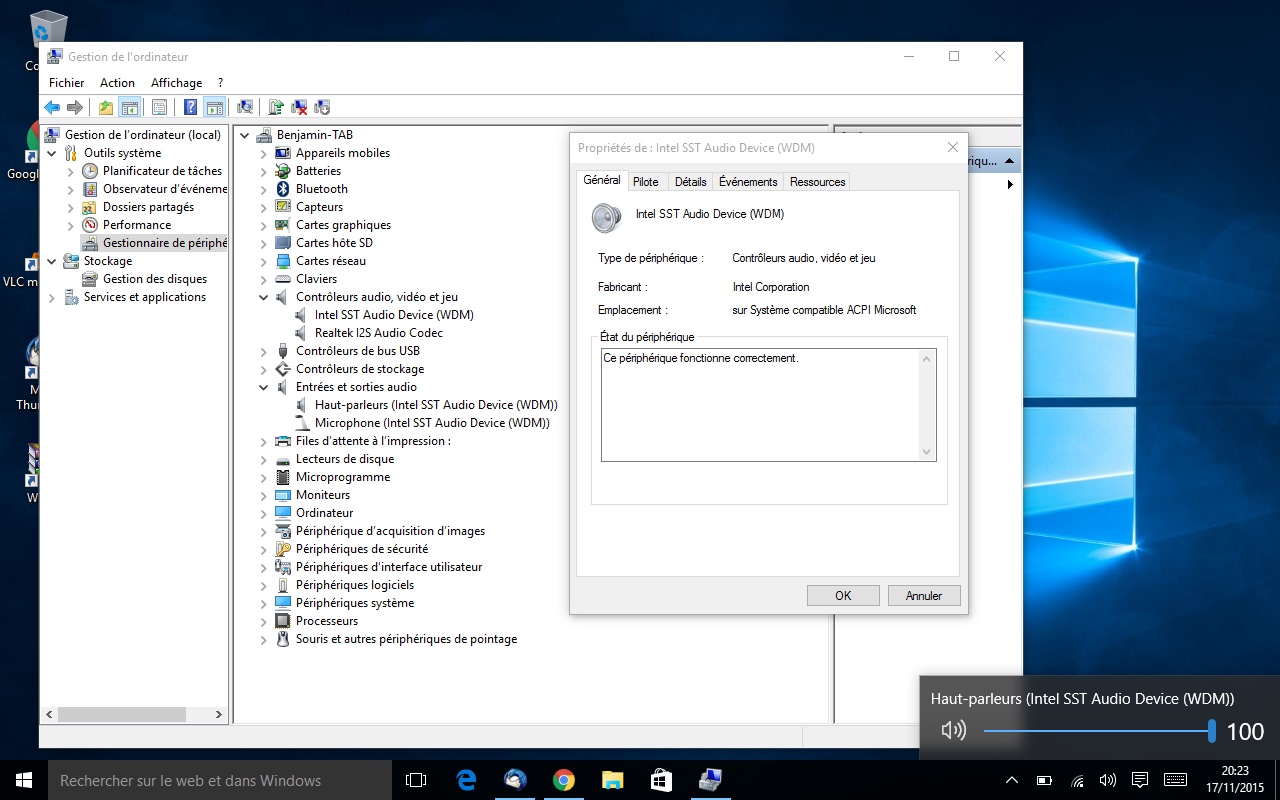Select Gestion des disques in left tree

click(x=154, y=279)
